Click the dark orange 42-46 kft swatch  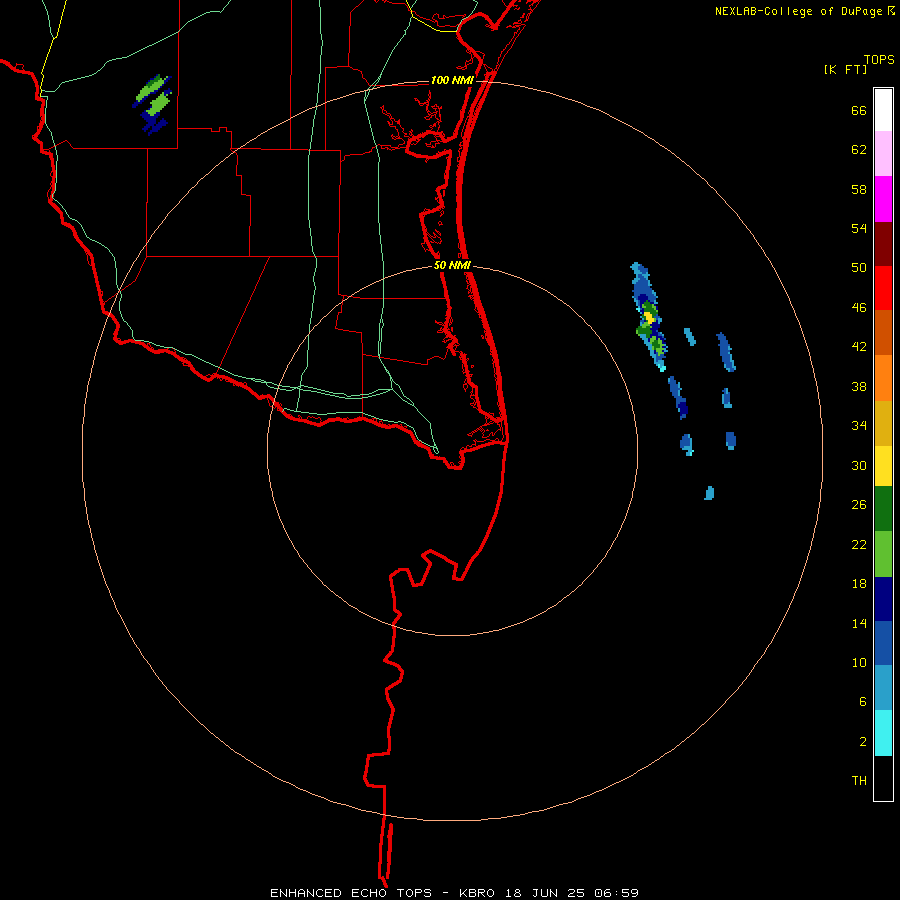[883, 332]
